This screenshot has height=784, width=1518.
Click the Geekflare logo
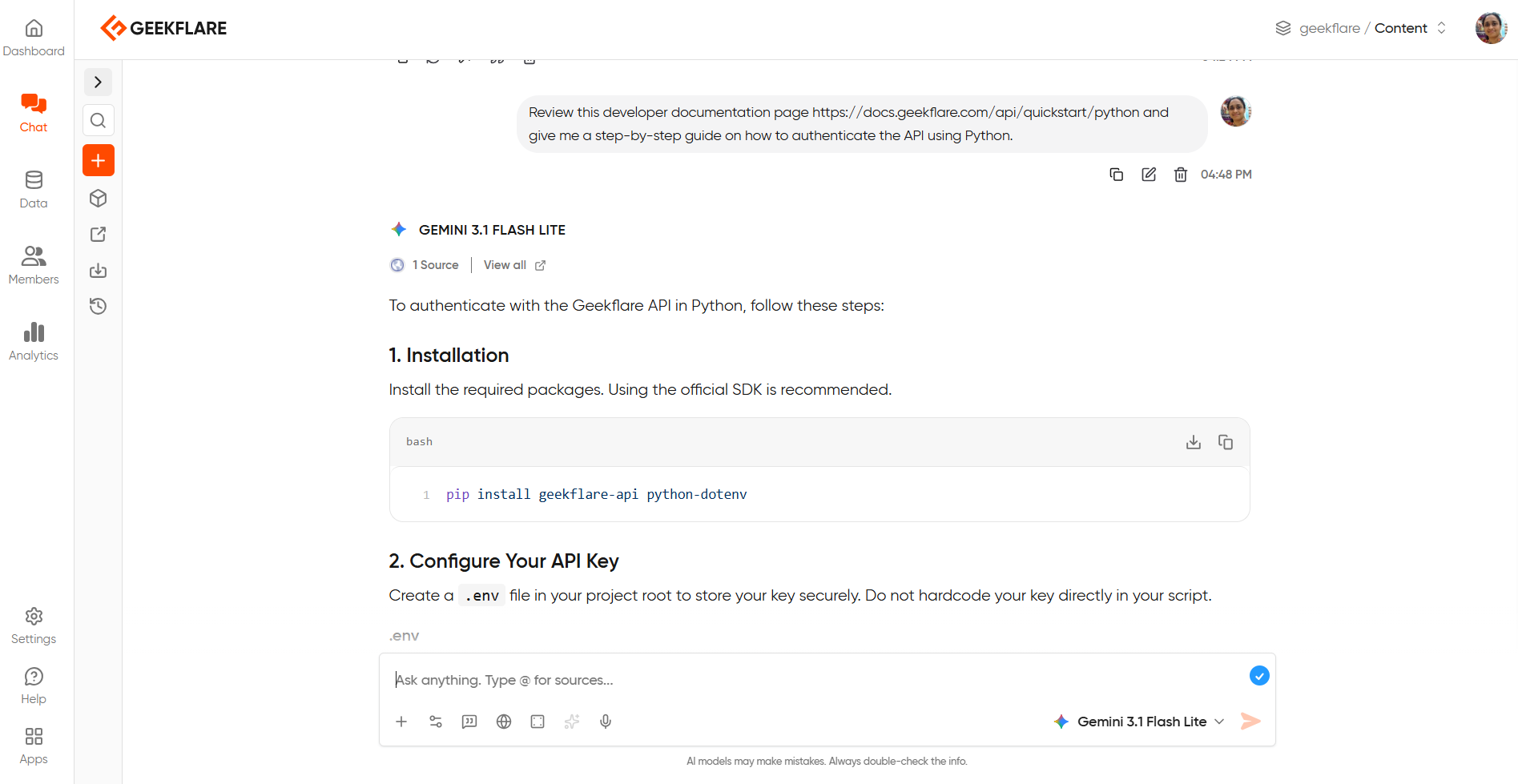click(163, 28)
